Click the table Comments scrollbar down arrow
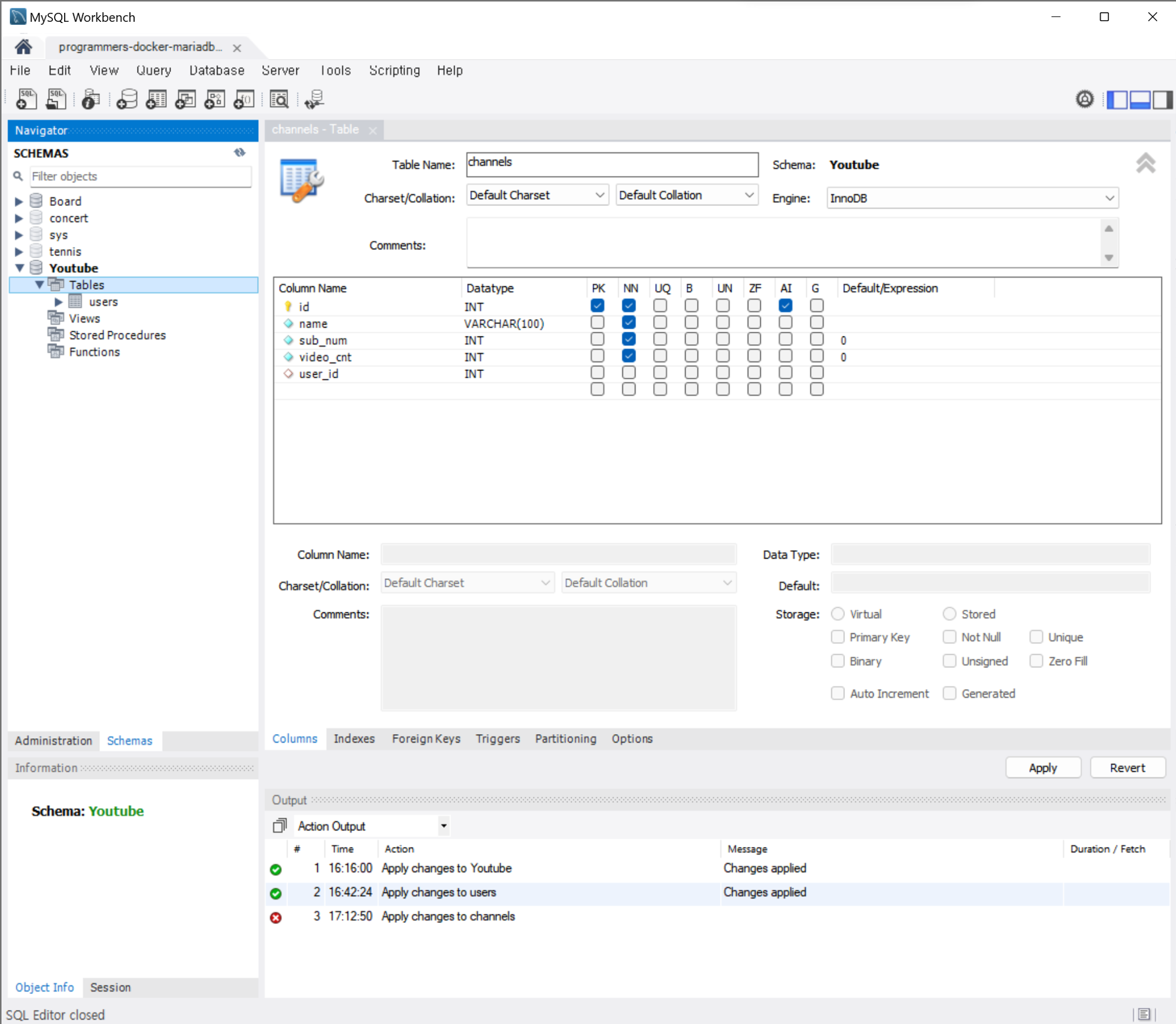The height and width of the screenshot is (1024, 1176). (1108, 258)
